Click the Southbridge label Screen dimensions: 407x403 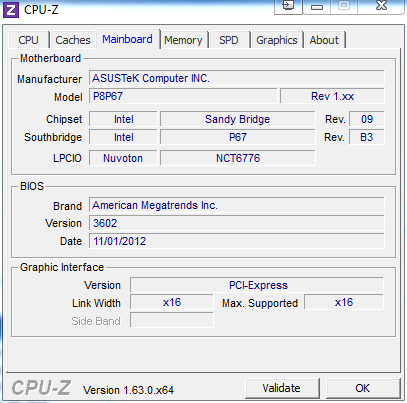[x=53, y=137]
